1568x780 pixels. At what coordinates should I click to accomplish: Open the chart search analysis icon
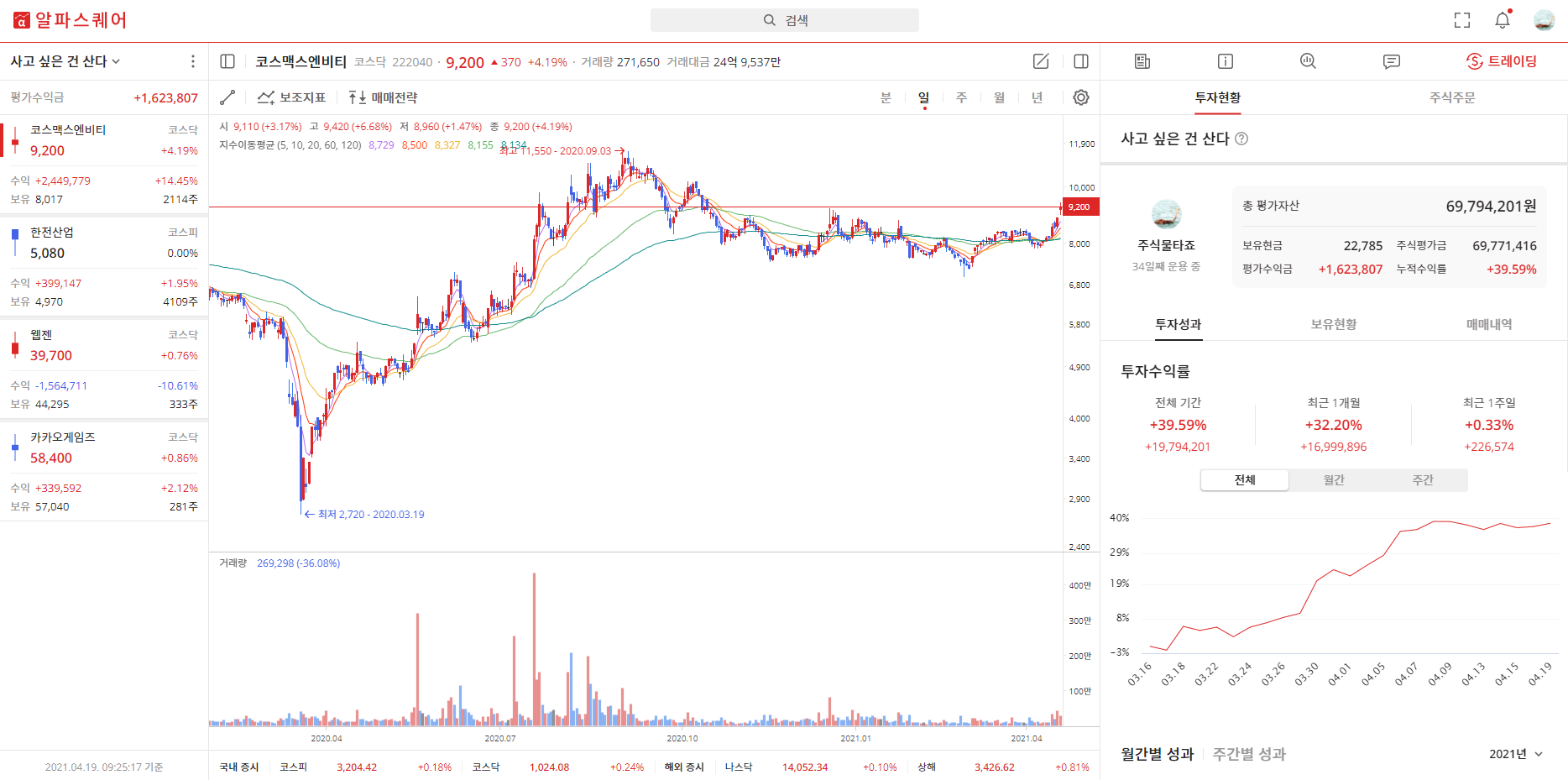click(1308, 61)
